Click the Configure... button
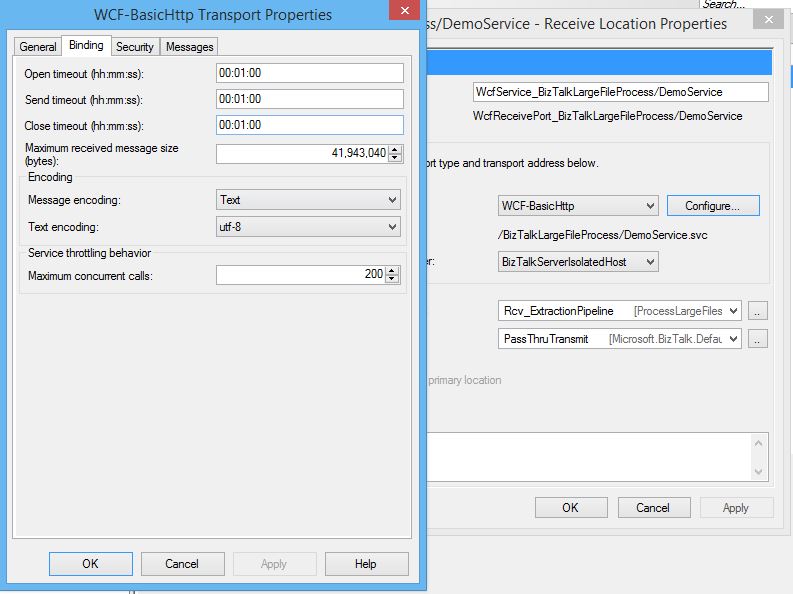 pos(713,206)
